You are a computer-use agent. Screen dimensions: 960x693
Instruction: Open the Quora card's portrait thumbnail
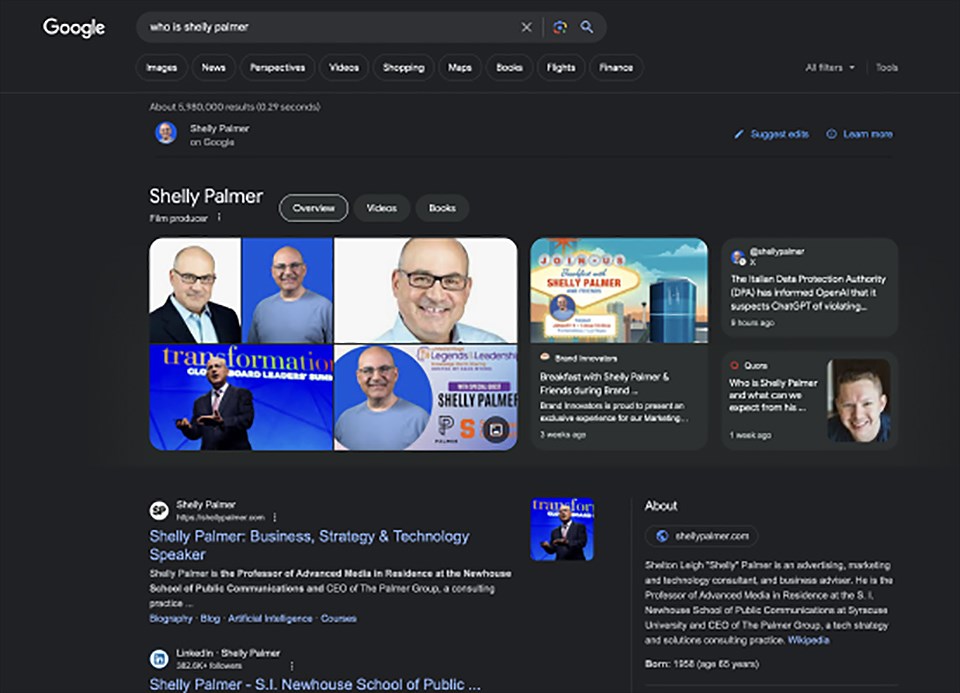tap(858, 400)
